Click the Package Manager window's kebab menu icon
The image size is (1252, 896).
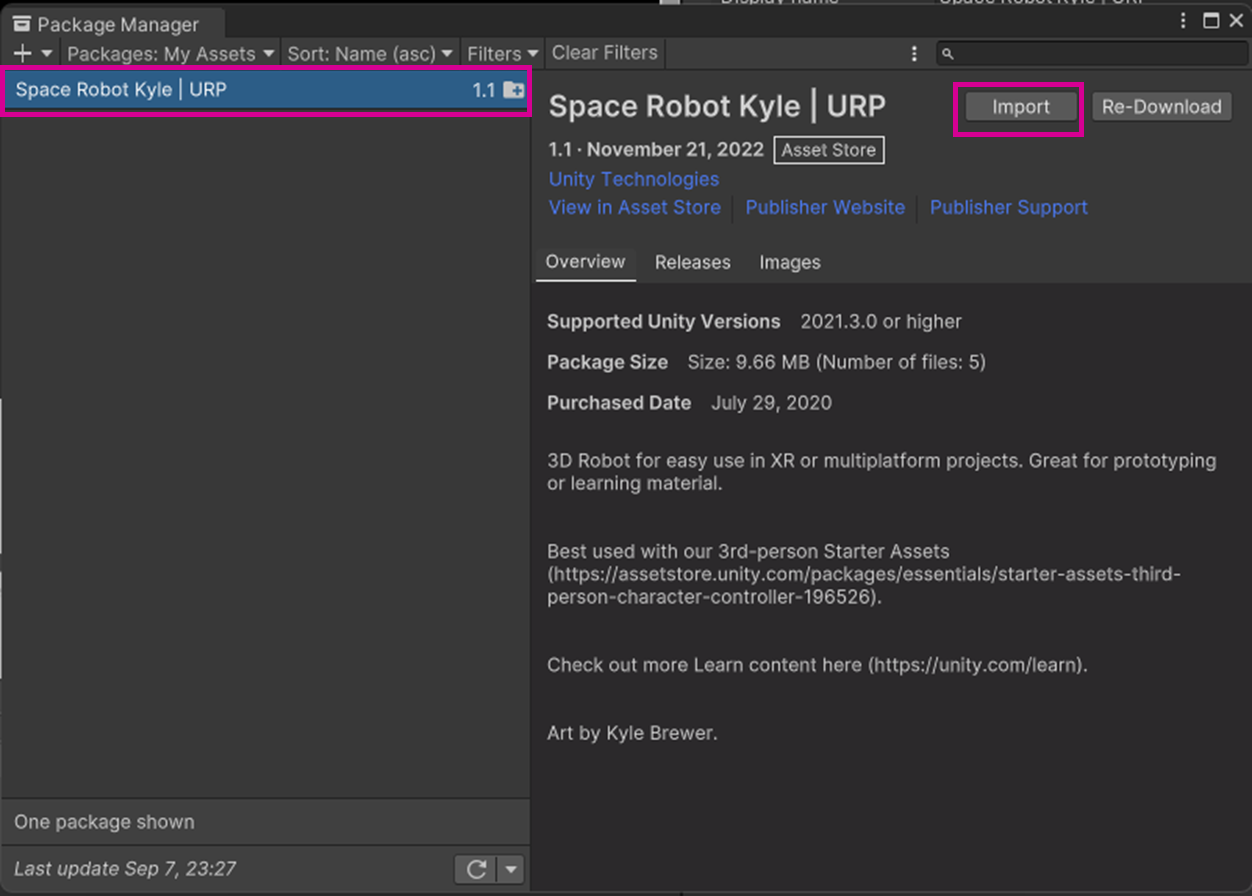[x=1184, y=21]
